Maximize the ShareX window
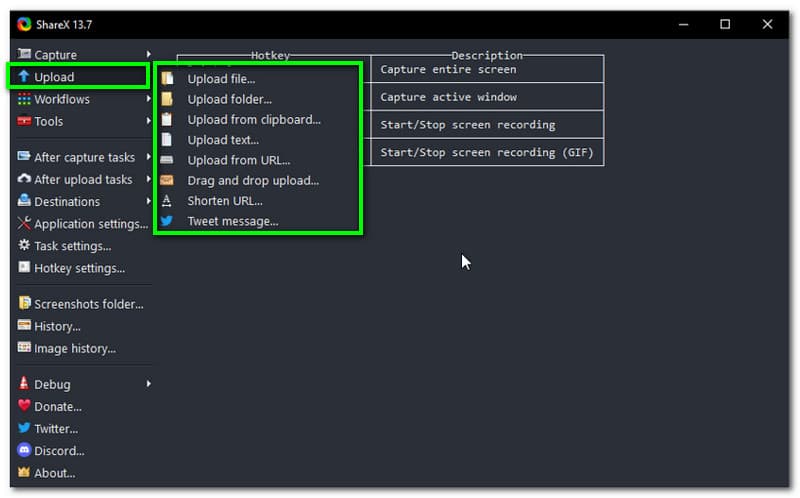 [725, 24]
